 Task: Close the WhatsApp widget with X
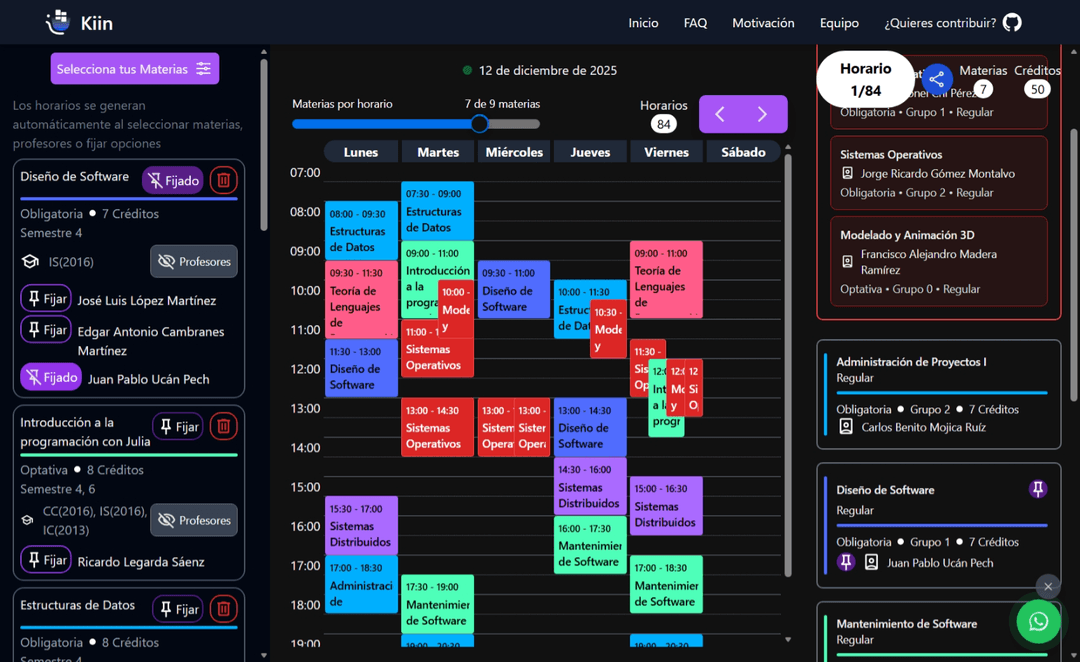point(1048,587)
